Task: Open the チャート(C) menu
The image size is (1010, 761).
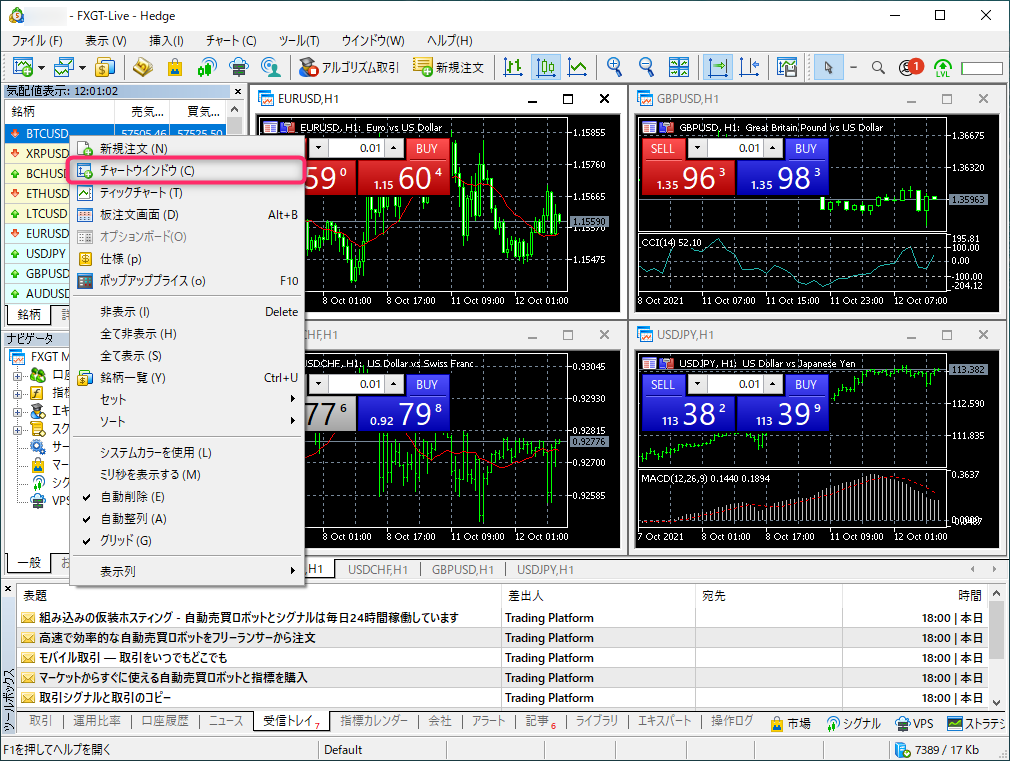Action: click(x=231, y=41)
